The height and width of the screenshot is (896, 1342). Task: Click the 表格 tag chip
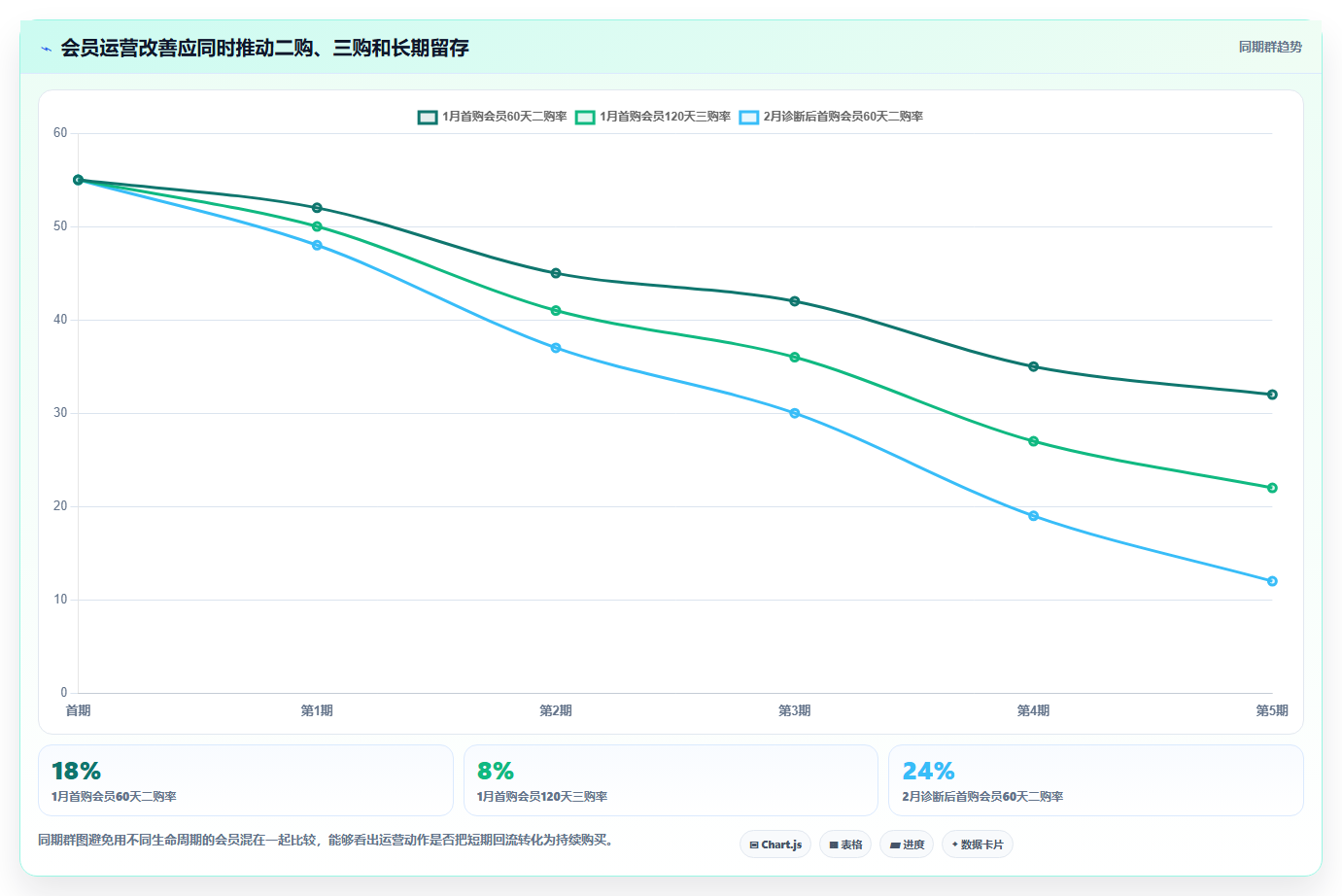coord(845,844)
